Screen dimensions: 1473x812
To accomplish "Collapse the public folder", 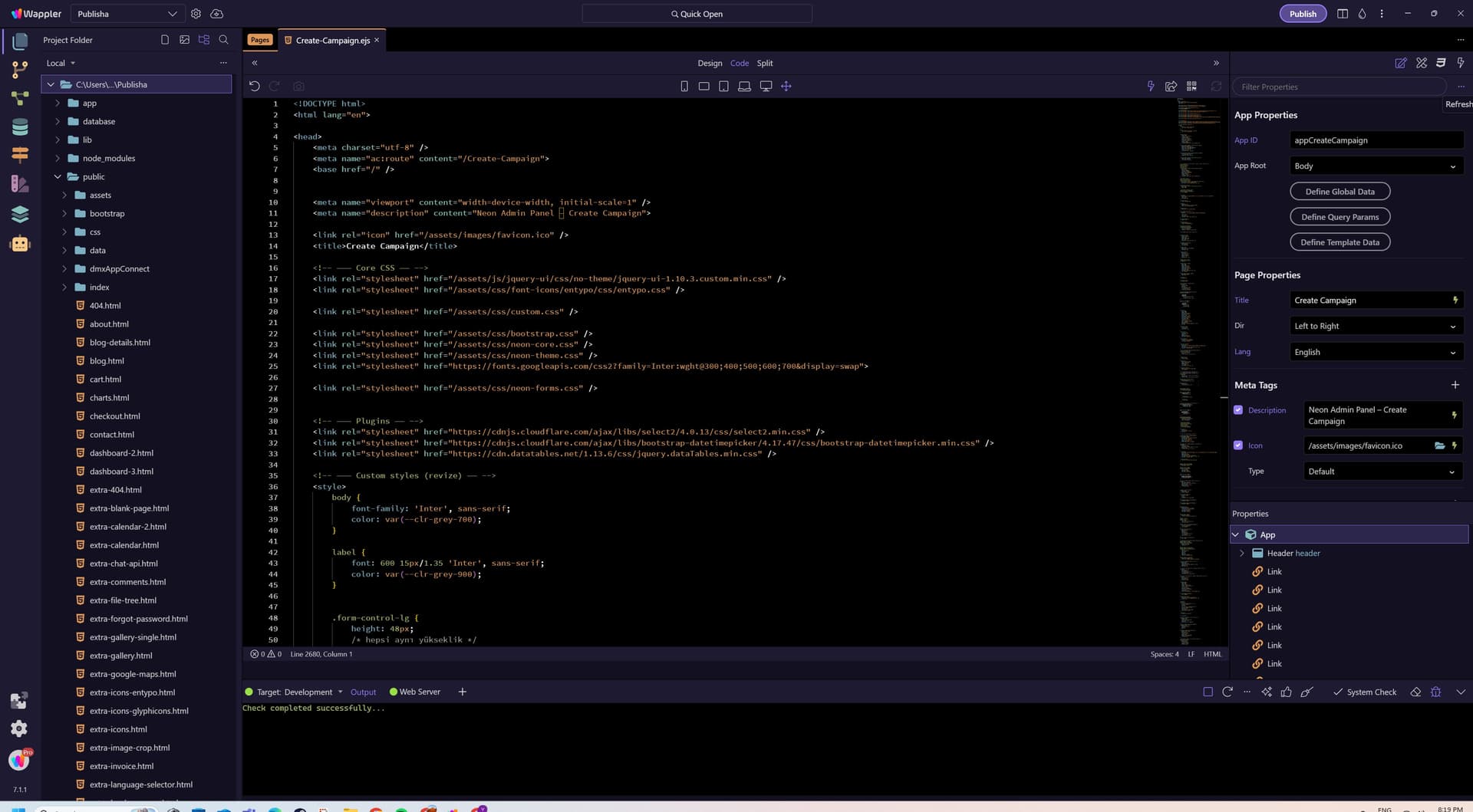I will coord(58,177).
